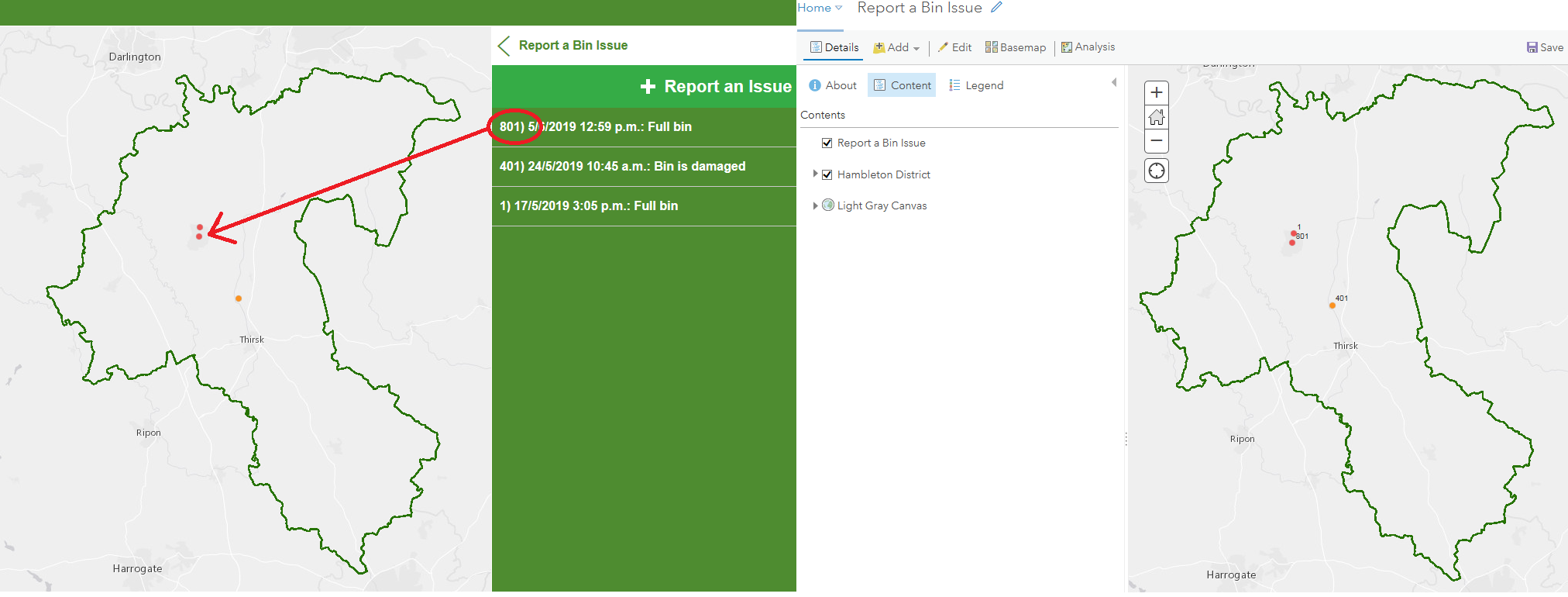1568x597 pixels.
Task: Click the Light Gray Canvas basemap icon
Action: (x=828, y=205)
